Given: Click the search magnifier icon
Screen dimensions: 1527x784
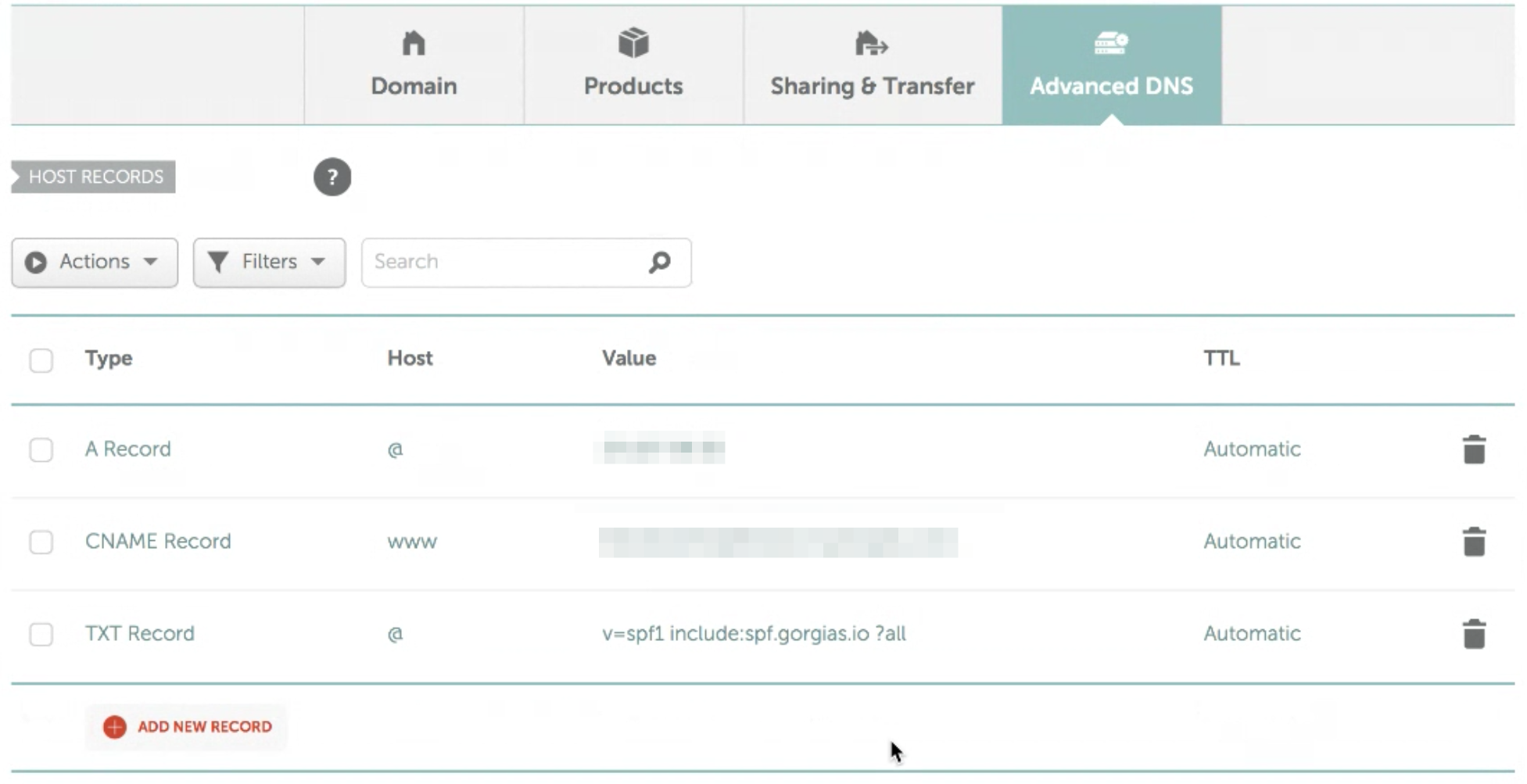Looking at the screenshot, I should 660,262.
